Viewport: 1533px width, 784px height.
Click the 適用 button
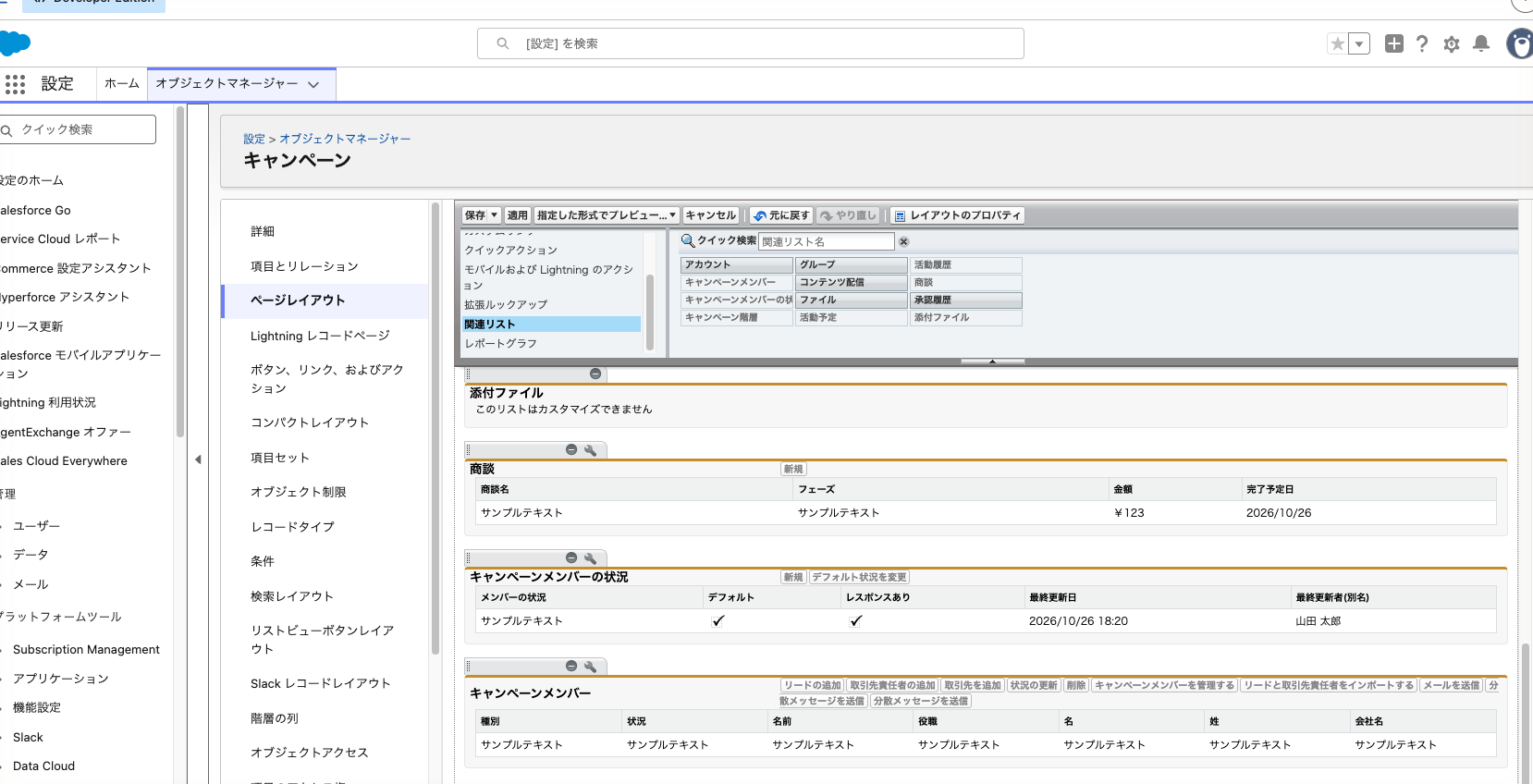pyautogui.click(x=518, y=215)
